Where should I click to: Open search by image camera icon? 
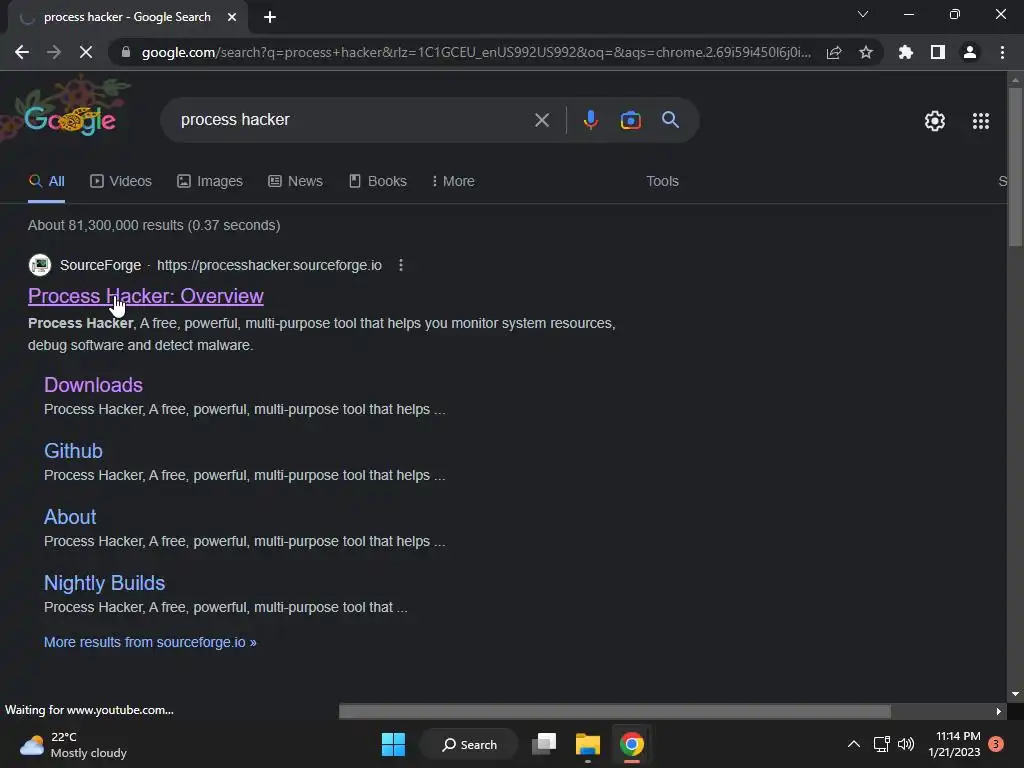pyautogui.click(x=630, y=120)
